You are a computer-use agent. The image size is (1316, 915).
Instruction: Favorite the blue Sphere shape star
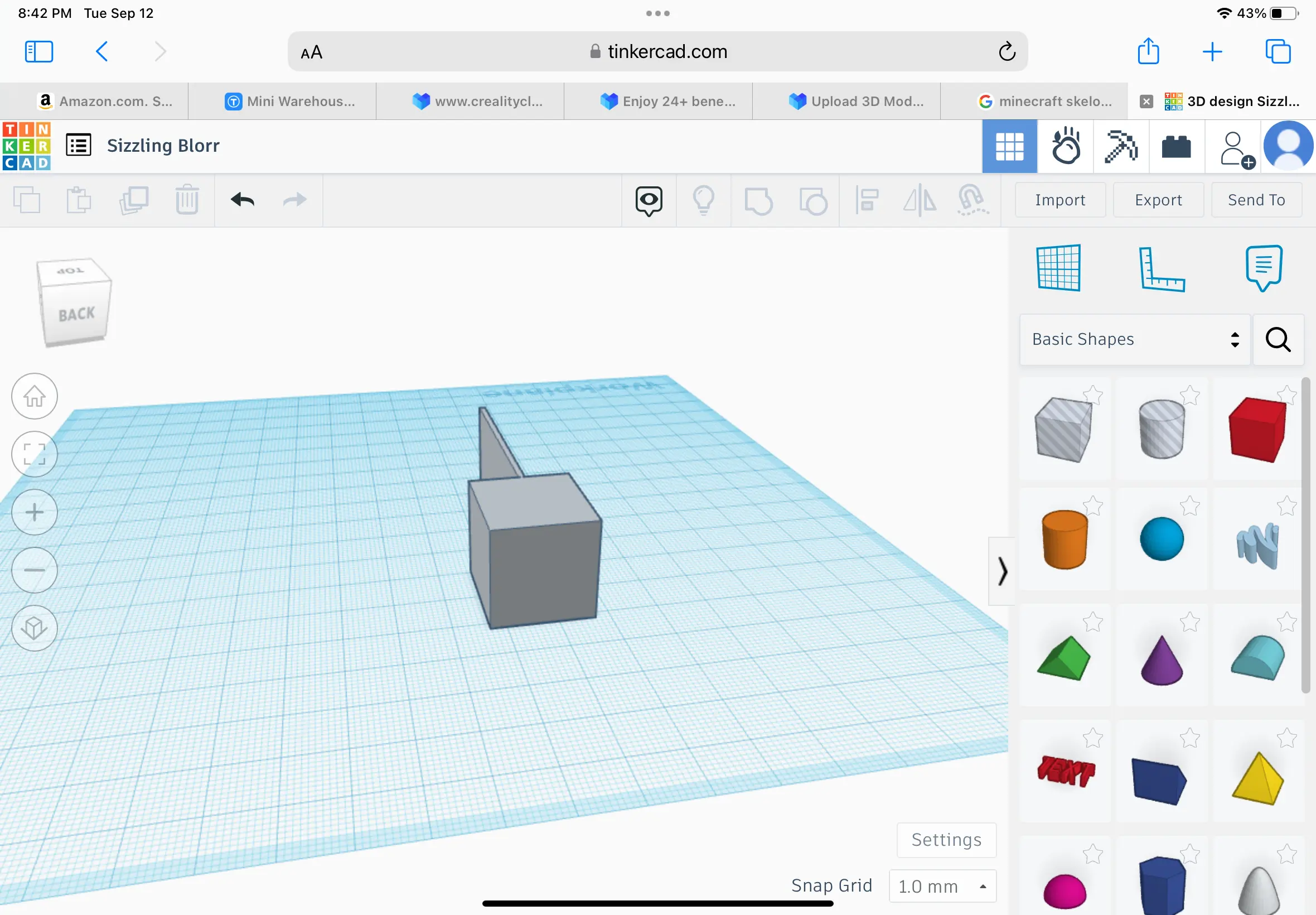(1189, 506)
